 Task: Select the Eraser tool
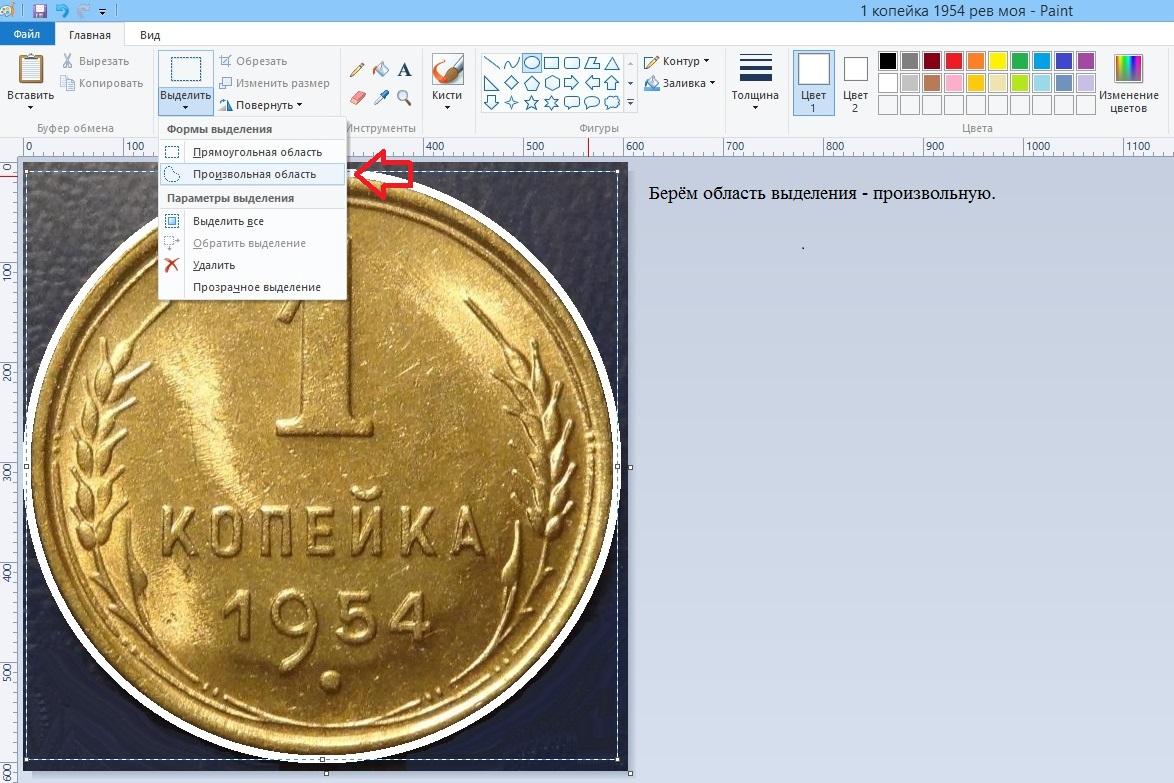(x=357, y=97)
